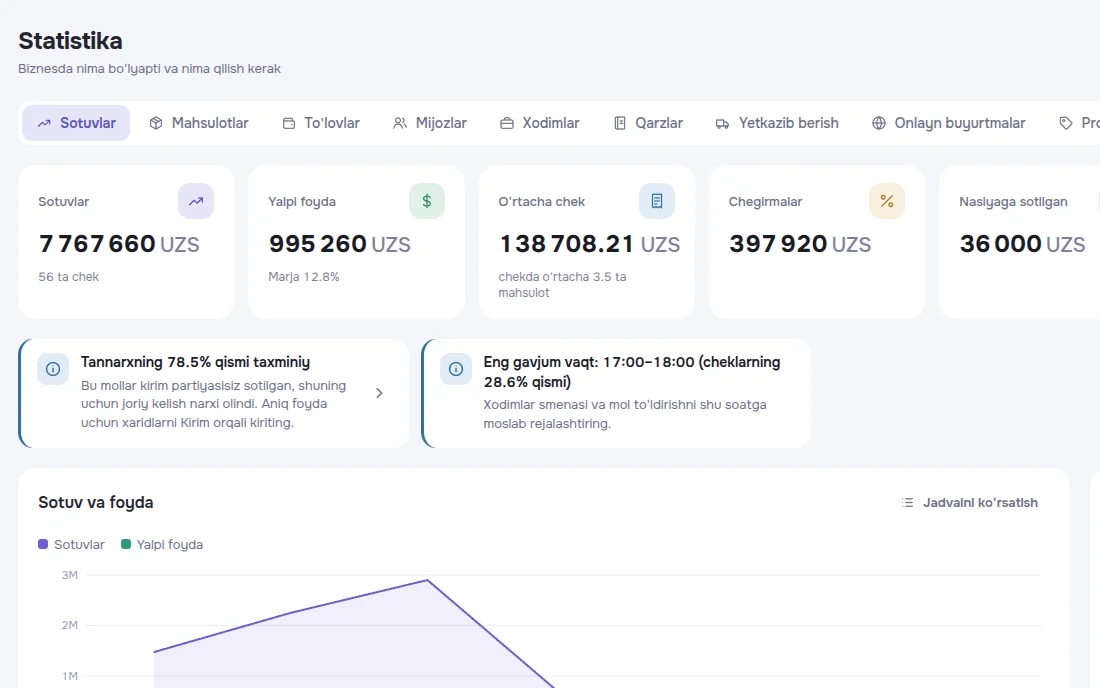Click the percent icon on Chegirmalar card
Viewport: 1100px width, 688px height.
pyautogui.click(x=887, y=201)
